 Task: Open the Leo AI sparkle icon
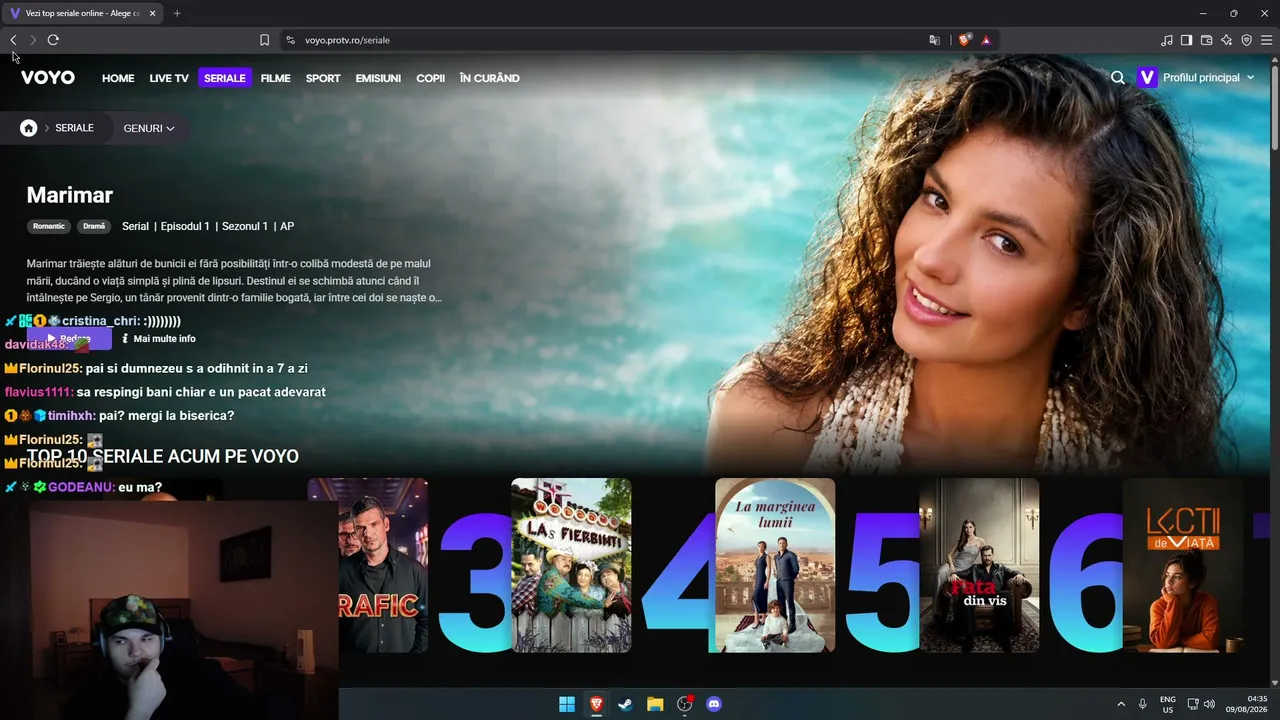tap(1226, 40)
